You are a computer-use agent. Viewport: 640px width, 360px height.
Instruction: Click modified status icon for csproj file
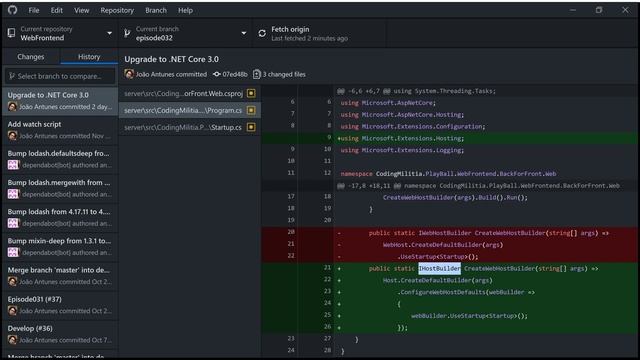(x=251, y=93)
